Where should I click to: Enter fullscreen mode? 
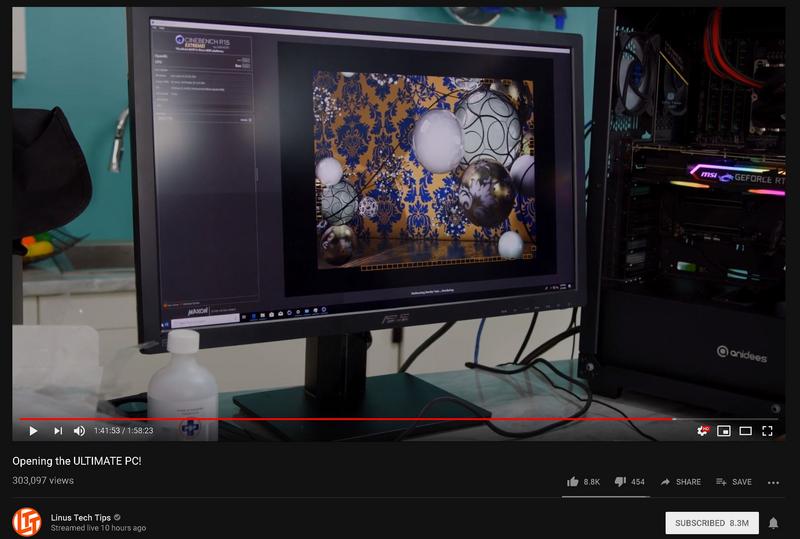tap(767, 431)
